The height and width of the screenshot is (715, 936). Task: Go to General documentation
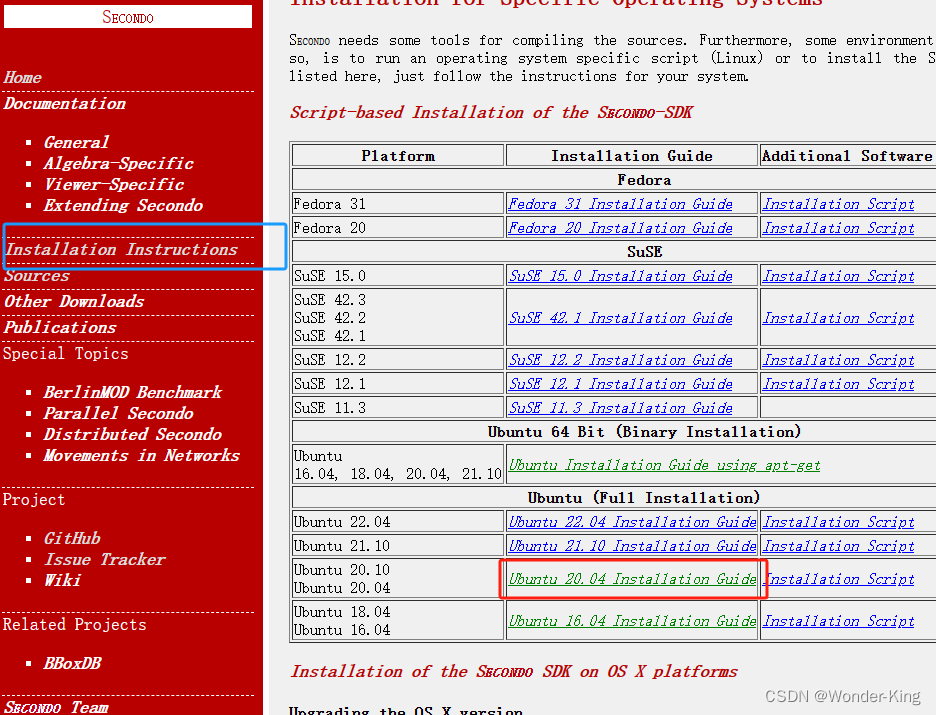pos(76,142)
